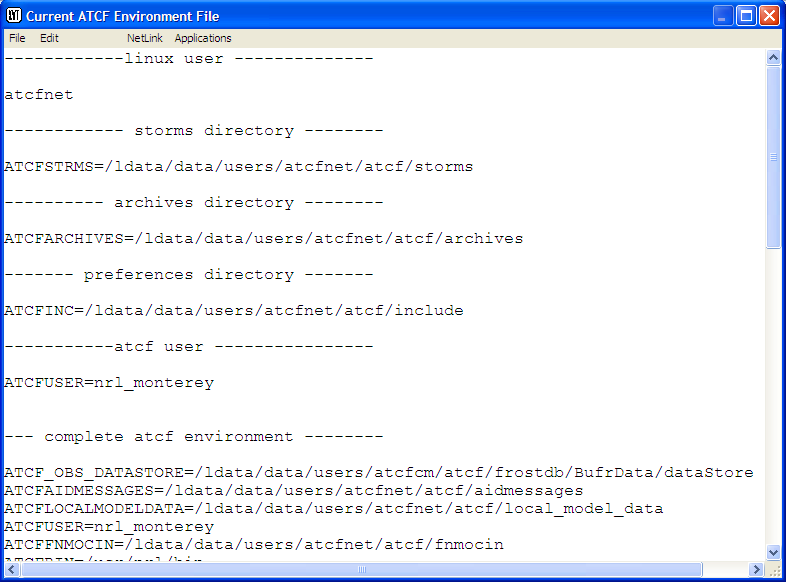Maximize the ATCF Environment File window

pyautogui.click(x=746, y=16)
